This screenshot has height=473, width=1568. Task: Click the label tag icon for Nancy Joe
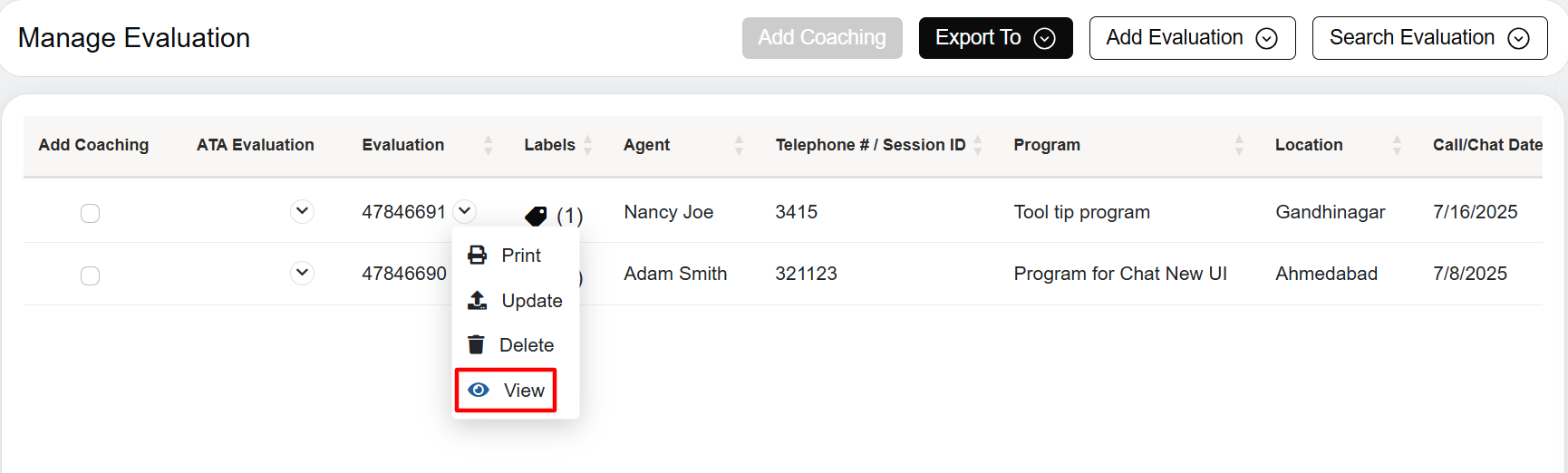(536, 216)
